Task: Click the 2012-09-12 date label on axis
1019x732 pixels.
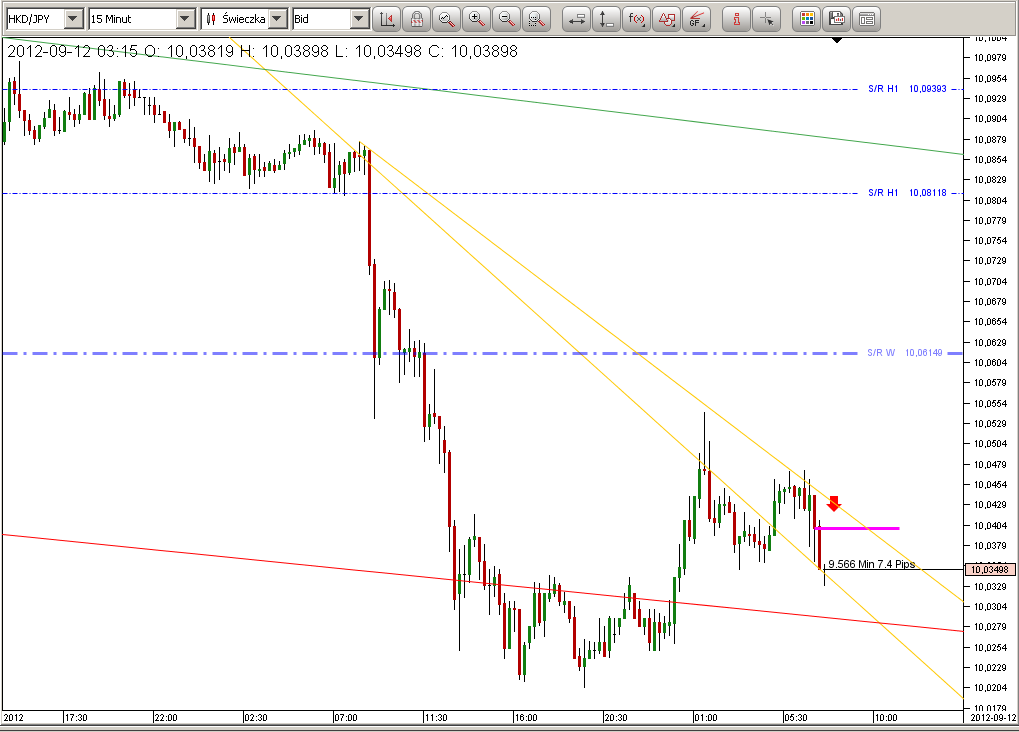Action: [x=993, y=718]
